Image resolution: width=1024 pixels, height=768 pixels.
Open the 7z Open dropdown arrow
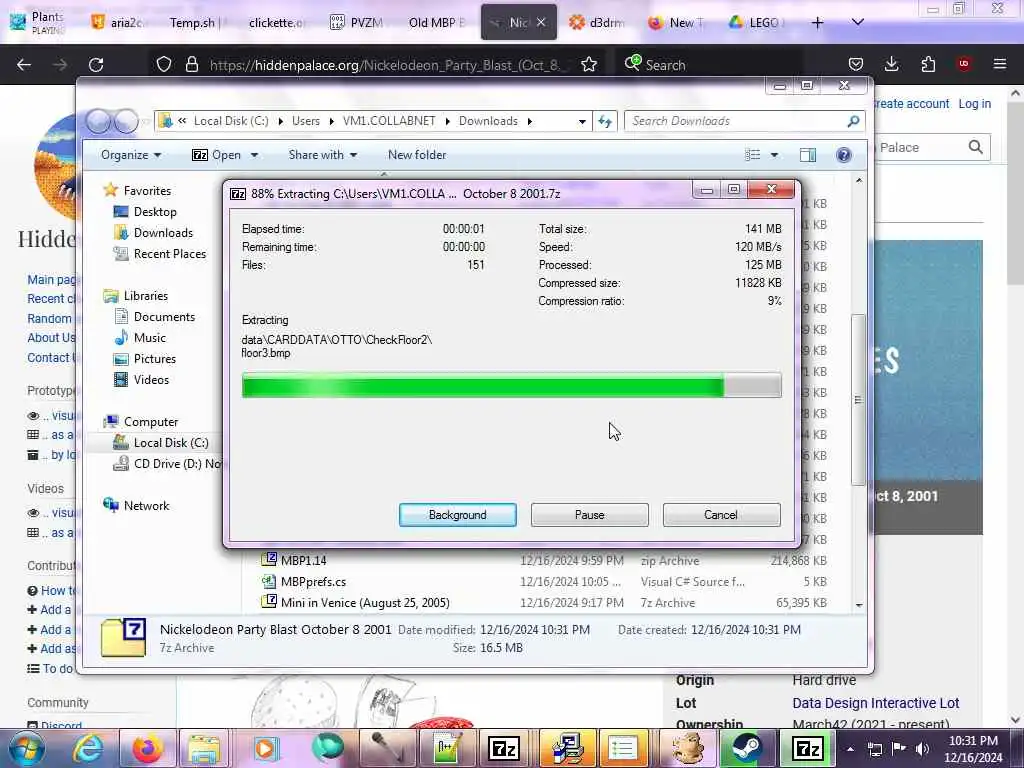[254, 155]
